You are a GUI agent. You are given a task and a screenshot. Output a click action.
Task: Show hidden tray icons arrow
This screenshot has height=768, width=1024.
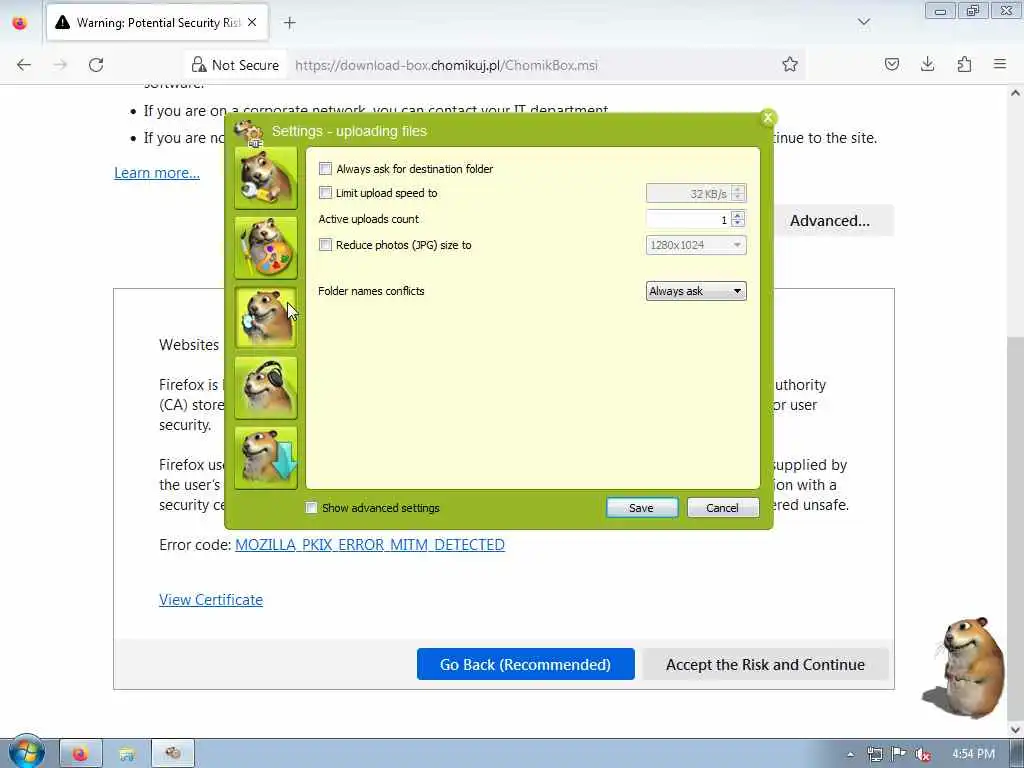pos(850,754)
